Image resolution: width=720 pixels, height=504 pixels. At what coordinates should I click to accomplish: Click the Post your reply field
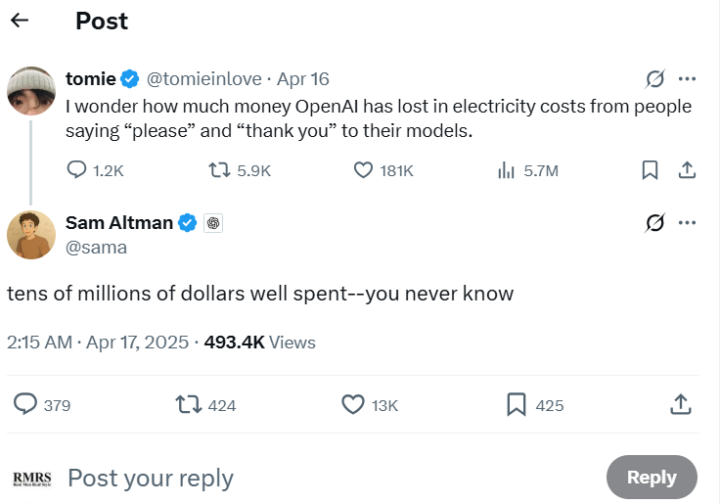300,478
